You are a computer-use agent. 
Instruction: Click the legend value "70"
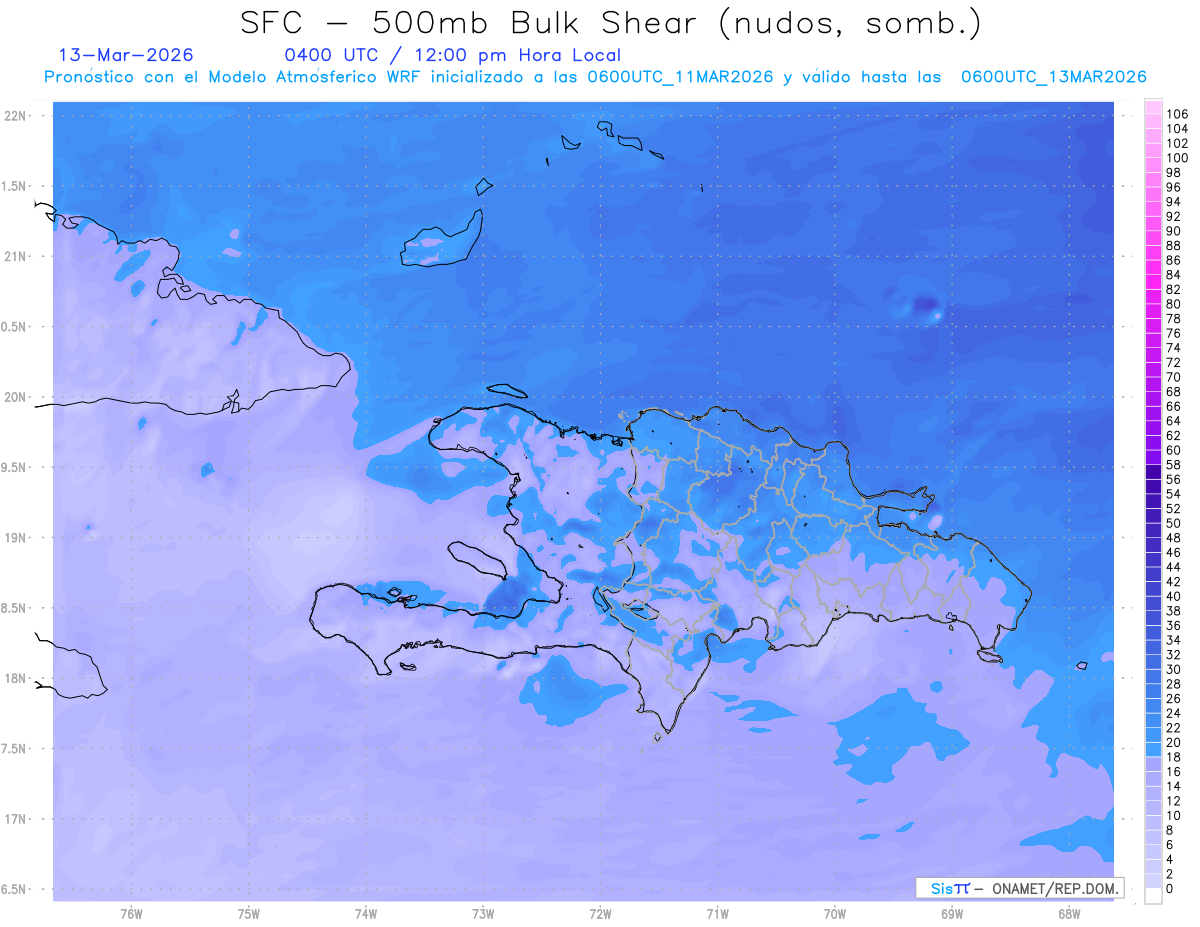(1174, 377)
